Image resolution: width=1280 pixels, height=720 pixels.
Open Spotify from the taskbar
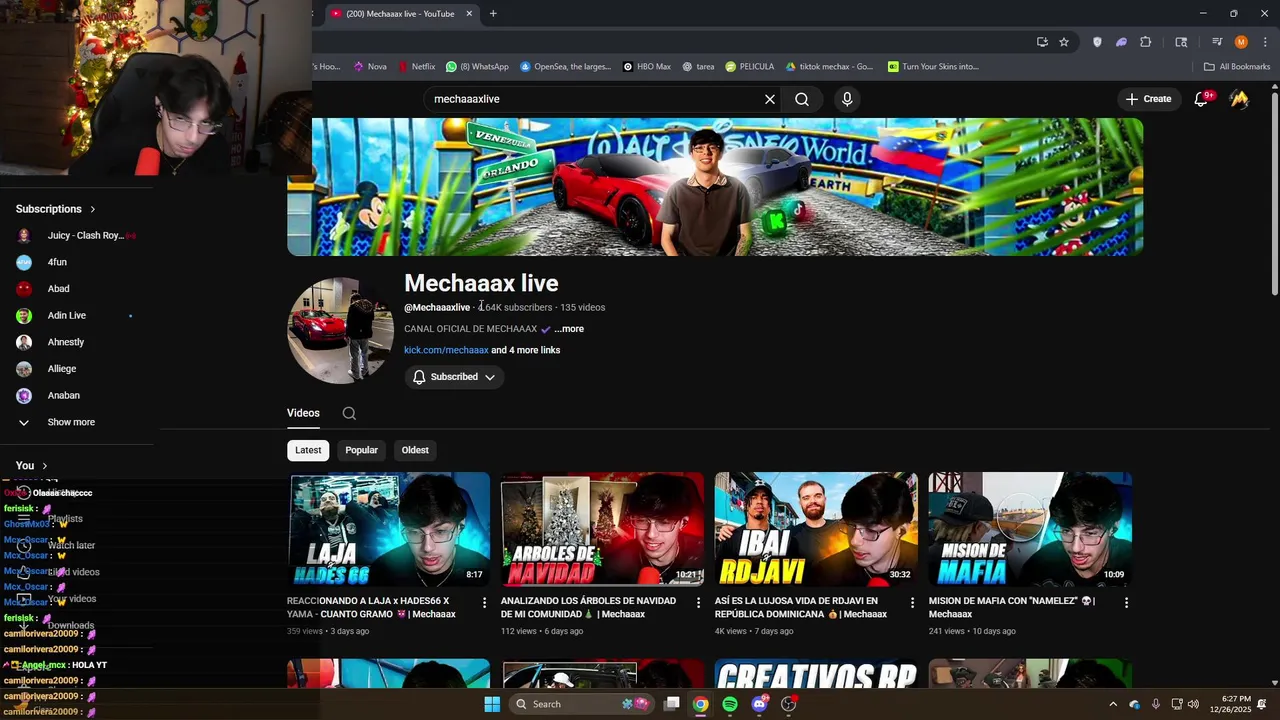click(730, 704)
